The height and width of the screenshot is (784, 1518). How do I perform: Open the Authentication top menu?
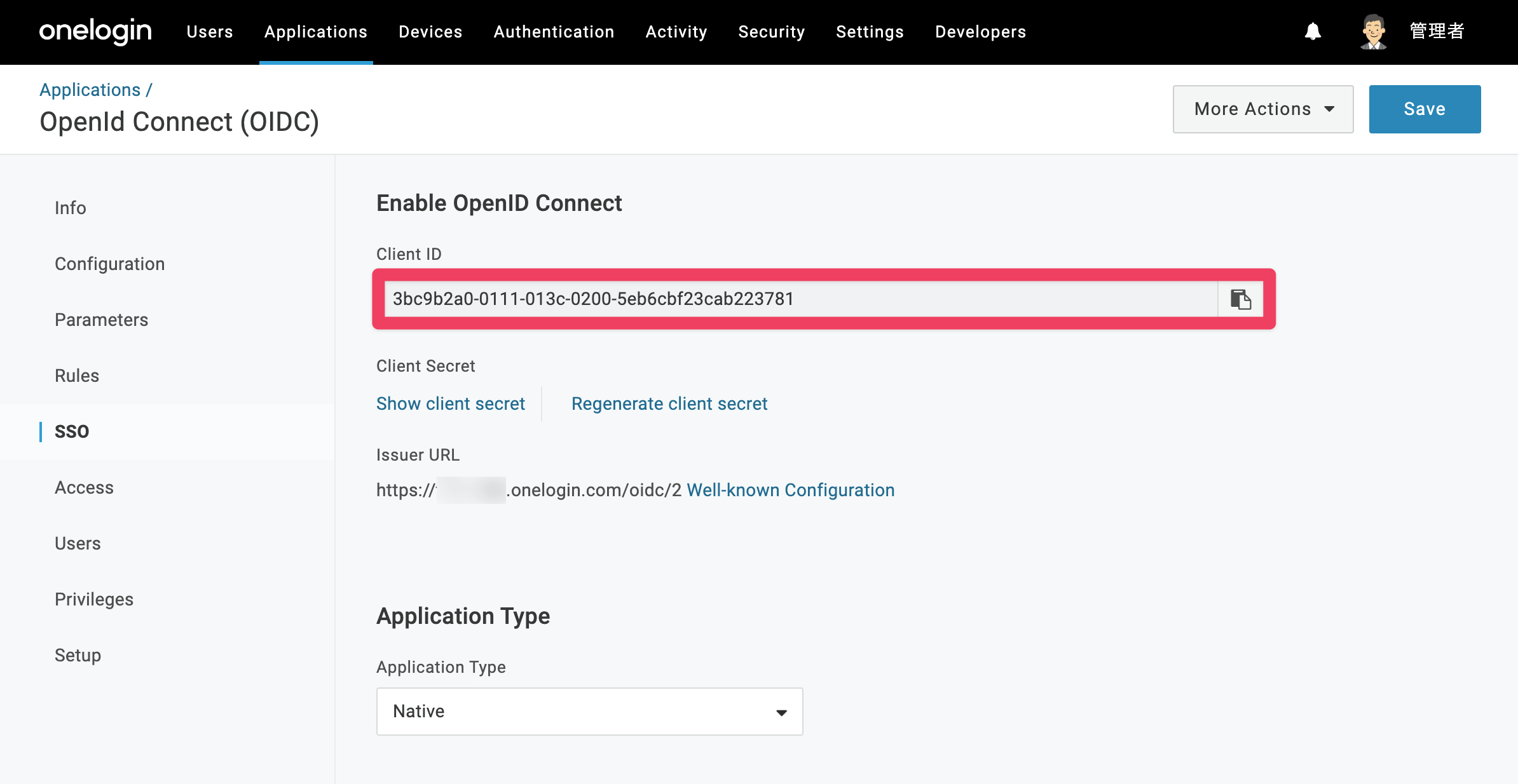click(554, 32)
